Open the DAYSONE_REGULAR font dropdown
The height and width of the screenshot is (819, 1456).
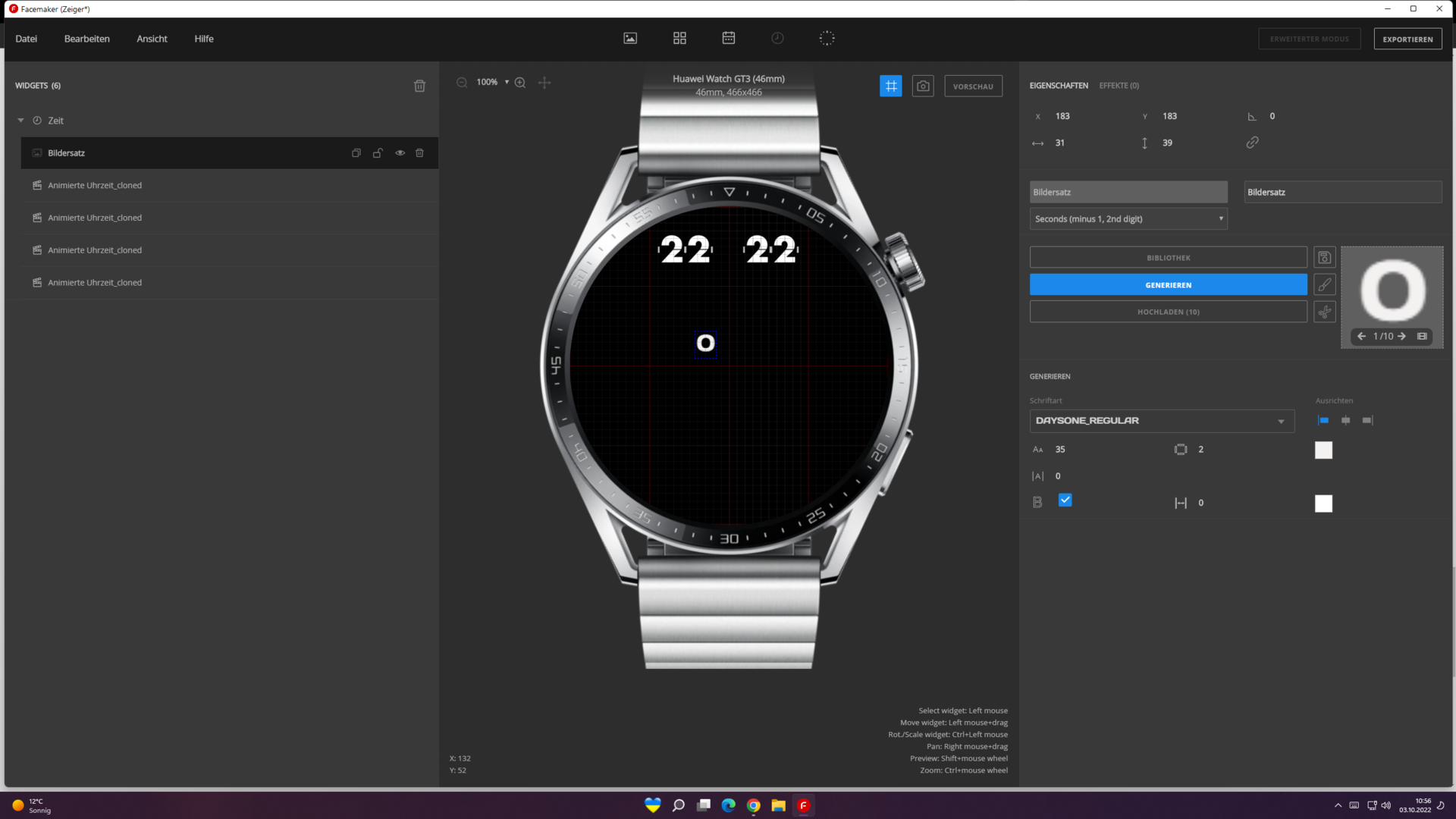pyautogui.click(x=1161, y=421)
